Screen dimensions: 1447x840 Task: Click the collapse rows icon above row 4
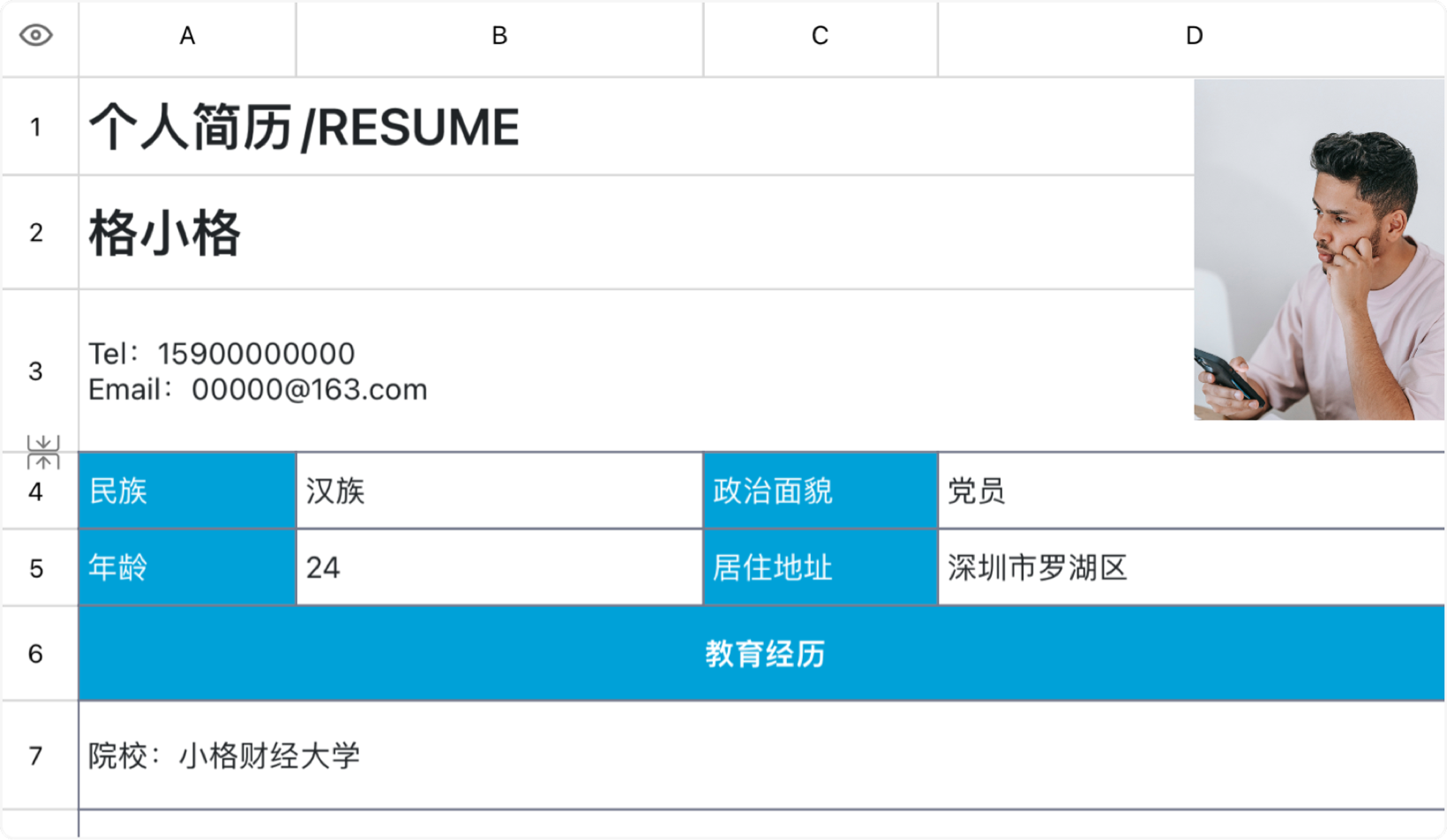click(42, 452)
